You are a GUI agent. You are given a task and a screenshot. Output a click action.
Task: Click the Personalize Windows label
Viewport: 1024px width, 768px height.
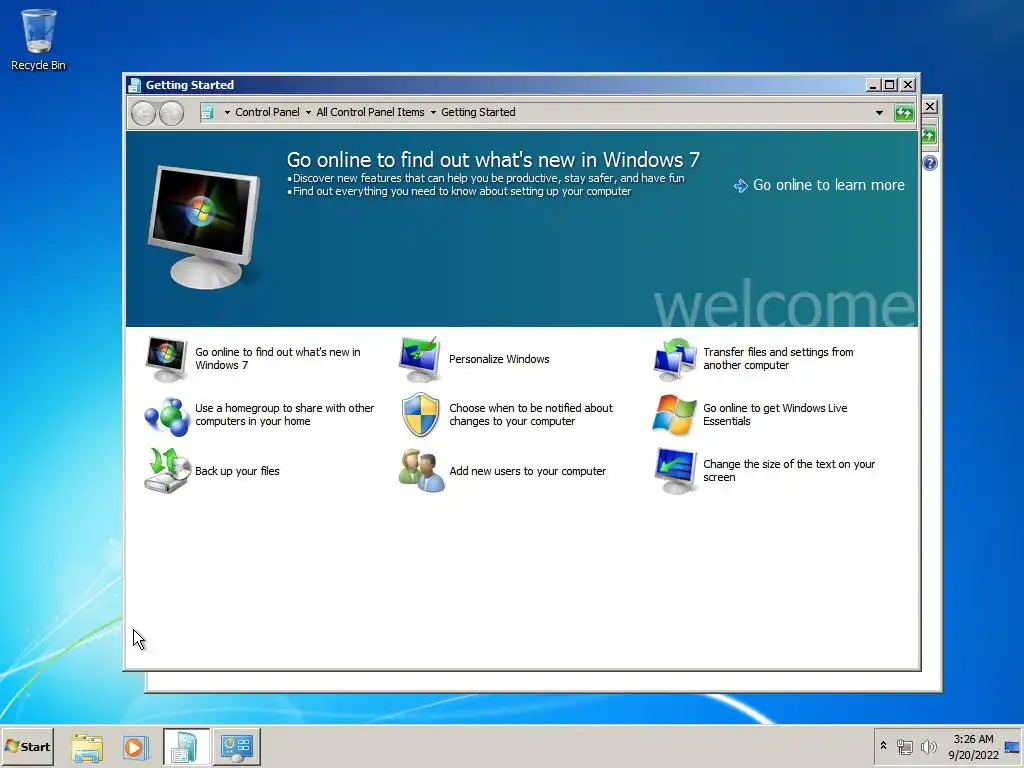pos(499,359)
